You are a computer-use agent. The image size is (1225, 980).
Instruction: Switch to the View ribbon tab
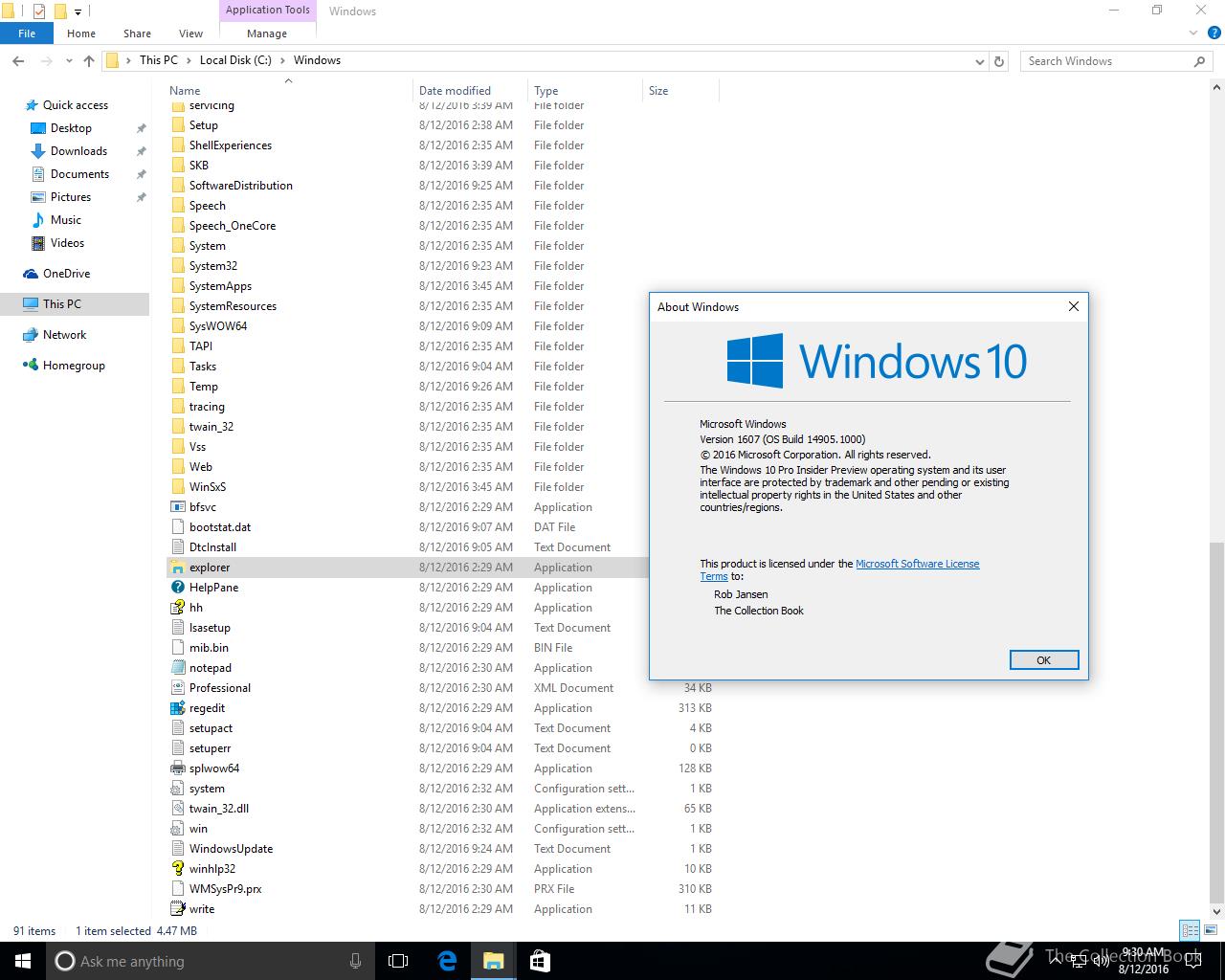pyautogui.click(x=190, y=33)
